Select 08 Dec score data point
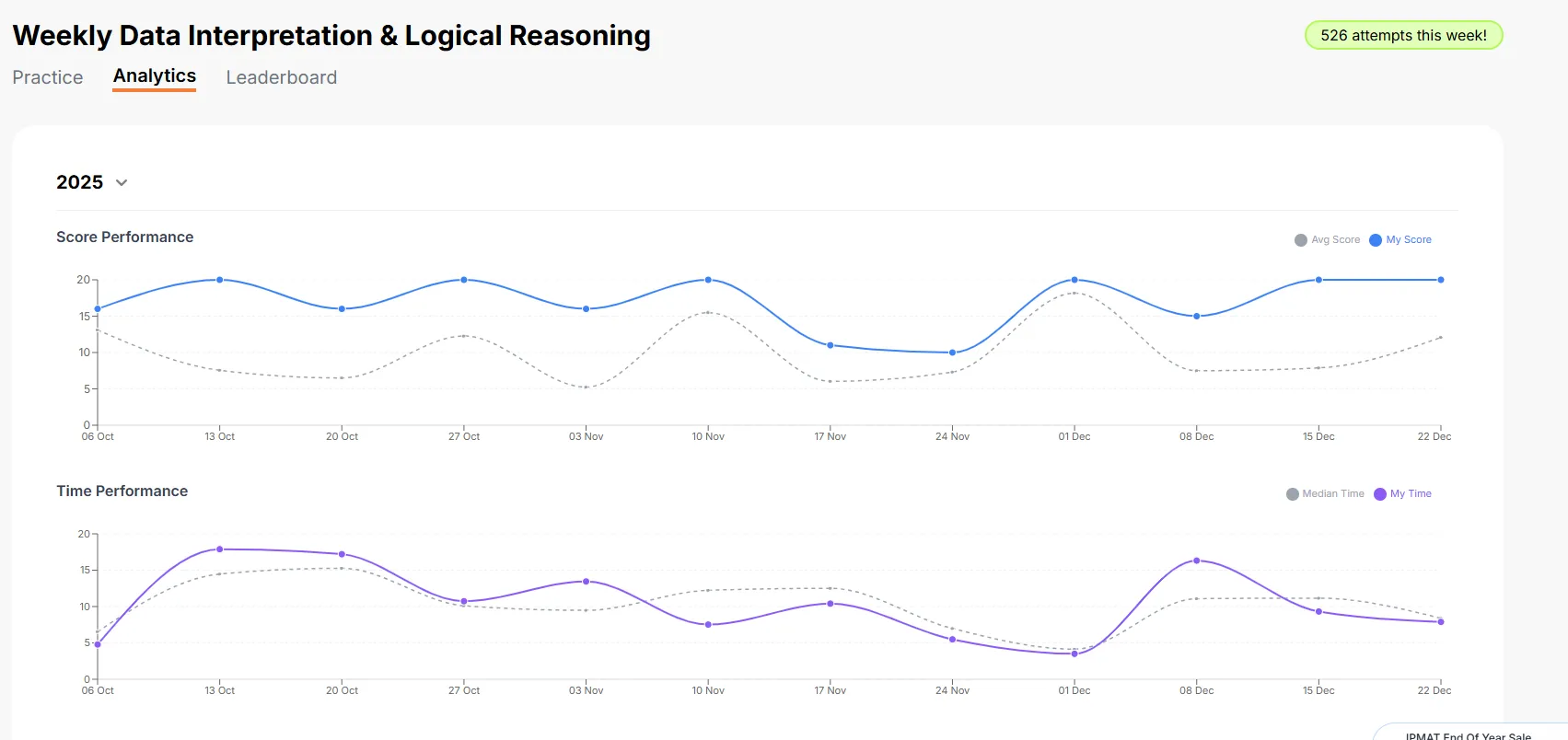 click(x=1197, y=317)
